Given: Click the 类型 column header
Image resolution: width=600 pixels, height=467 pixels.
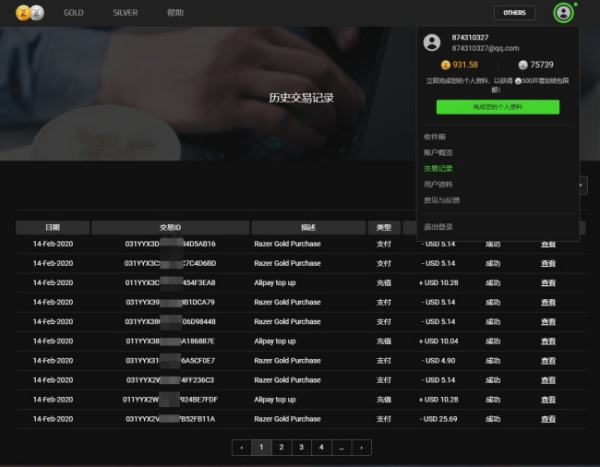Looking at the screenshot, I should (384, 227).
